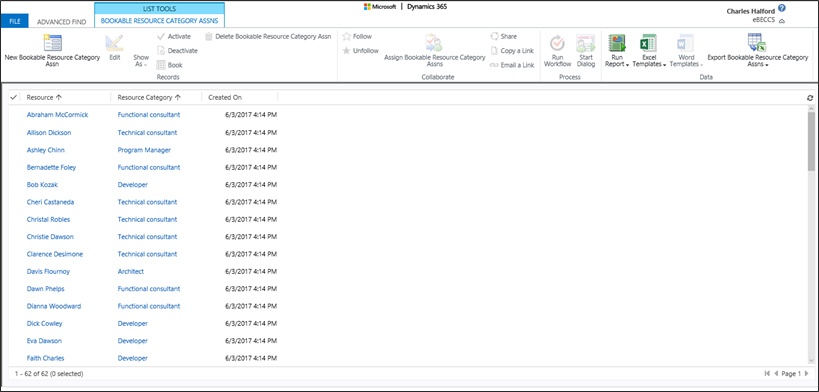Viewport: 819px width, 392px height.
Task: Open Dawn Phelps resource link
Action: tap(45, 289)
